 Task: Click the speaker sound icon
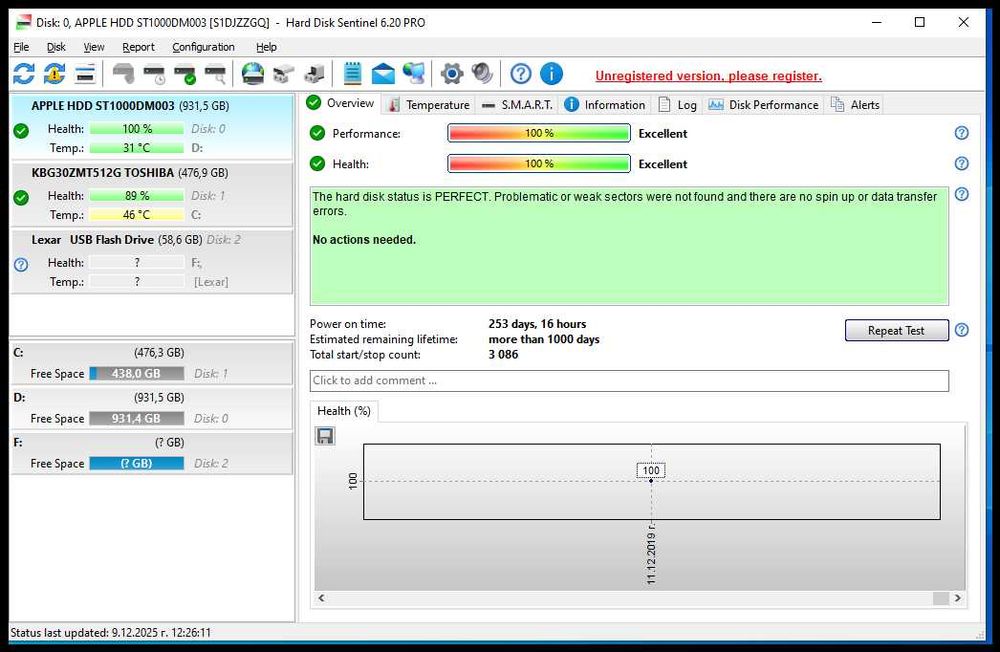[482, 74]
